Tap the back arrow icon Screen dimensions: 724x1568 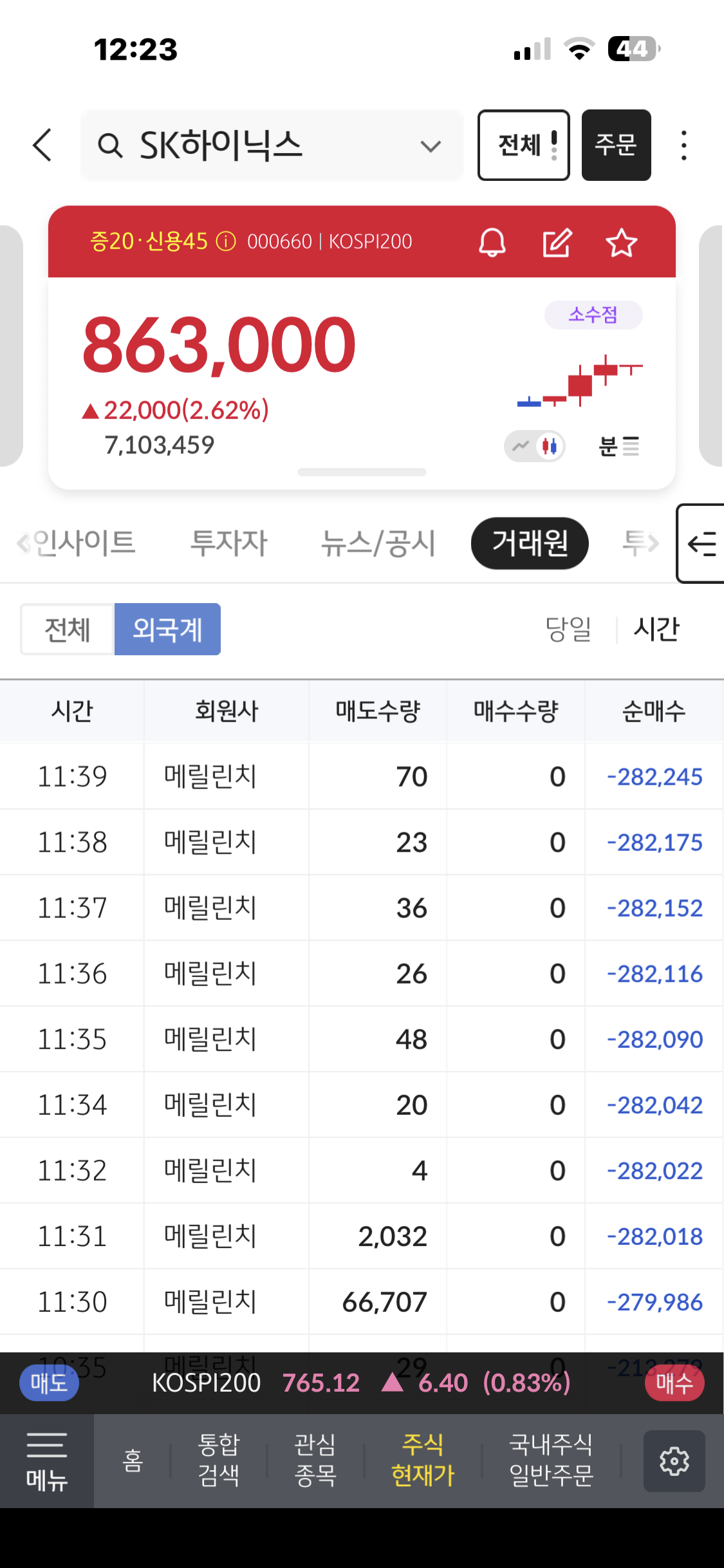point(42,145)
